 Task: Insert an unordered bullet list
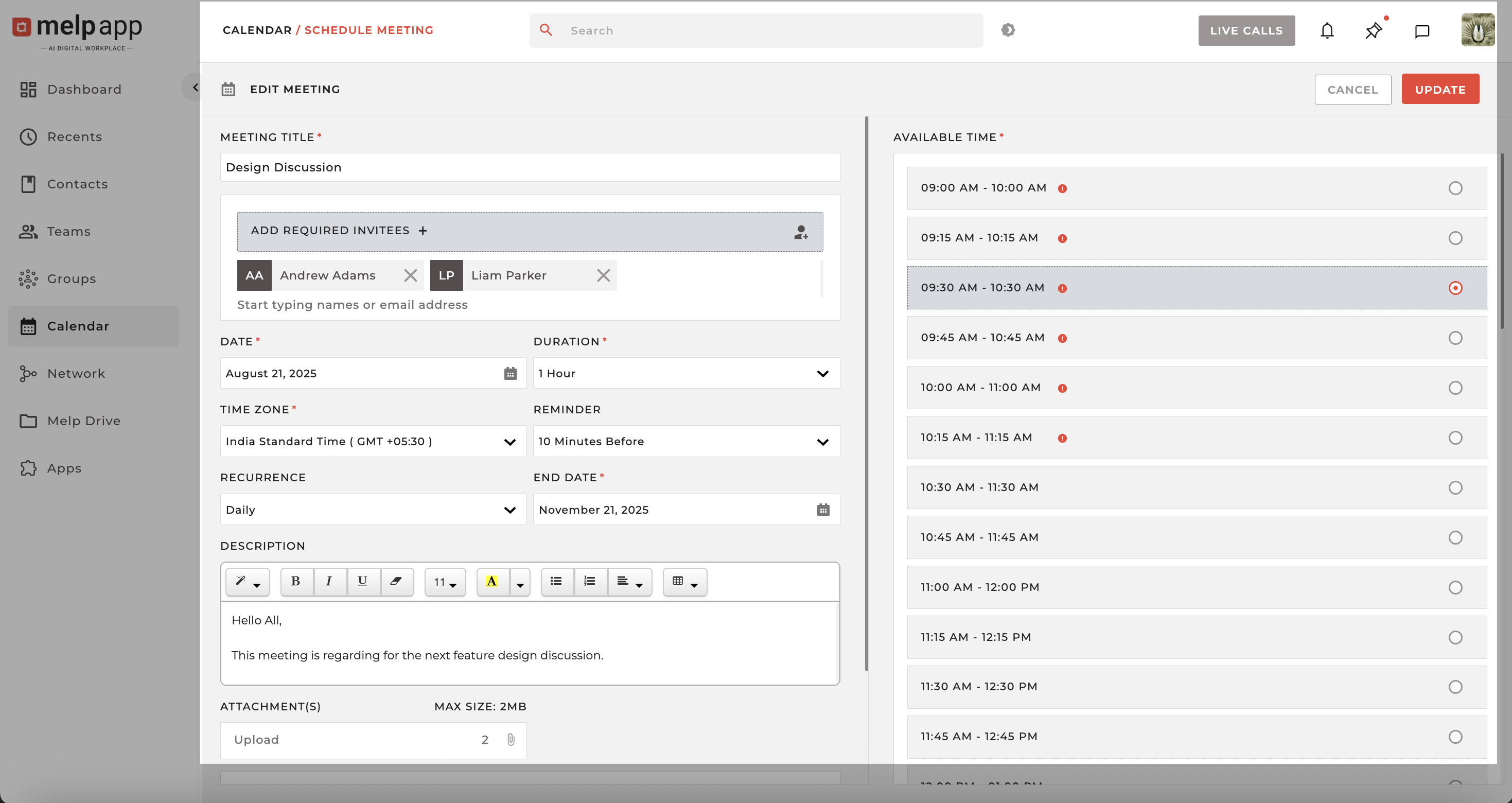(x=556, y=581)
